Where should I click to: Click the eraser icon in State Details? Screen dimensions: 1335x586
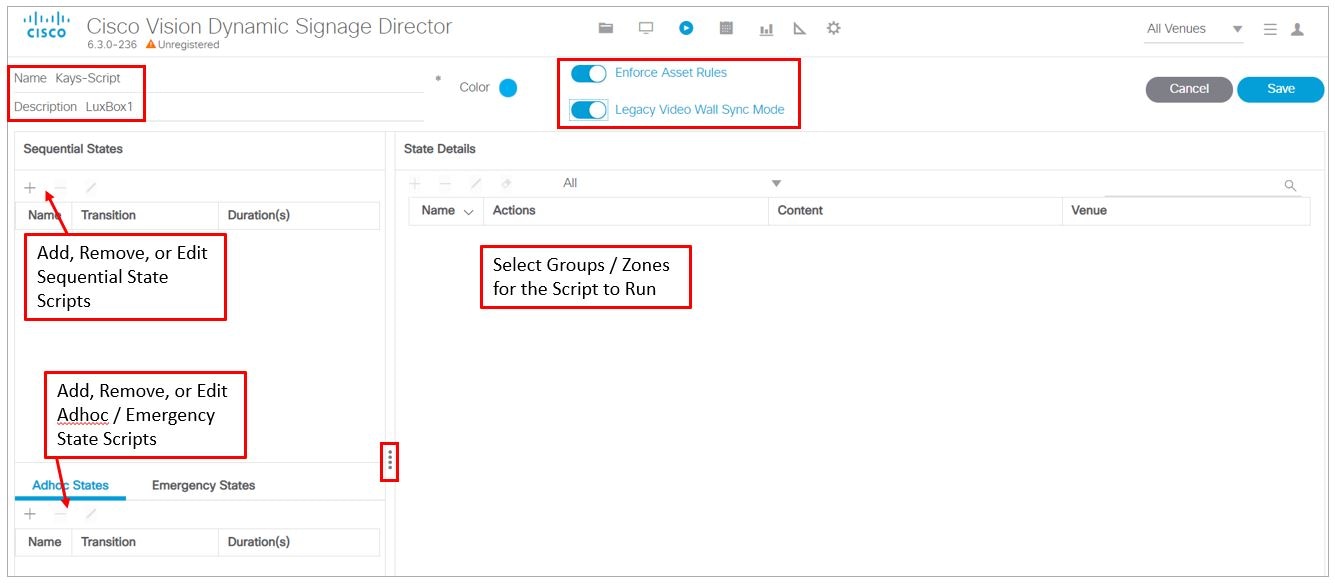[x=506, y=184]
